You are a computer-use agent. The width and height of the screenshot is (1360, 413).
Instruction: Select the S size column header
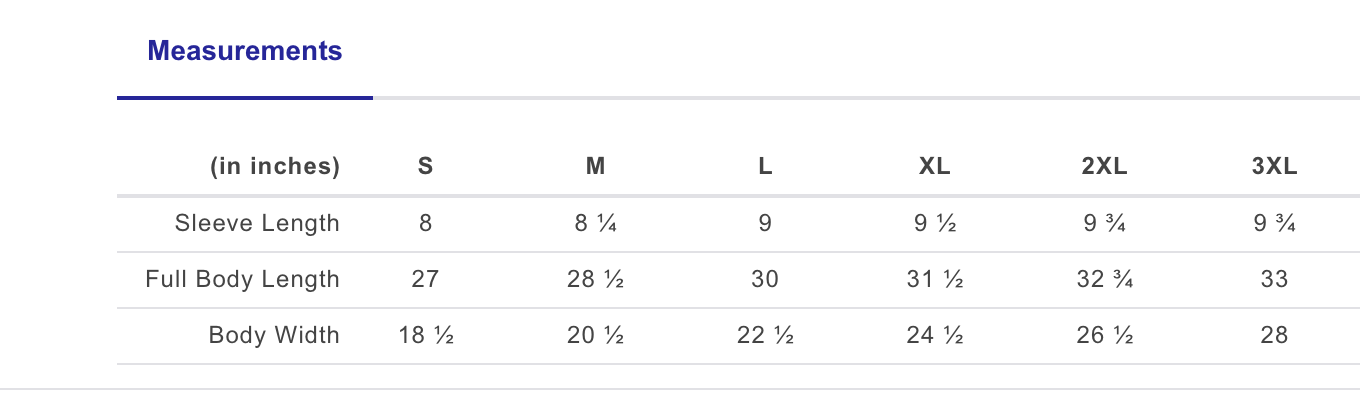[425, 167]
